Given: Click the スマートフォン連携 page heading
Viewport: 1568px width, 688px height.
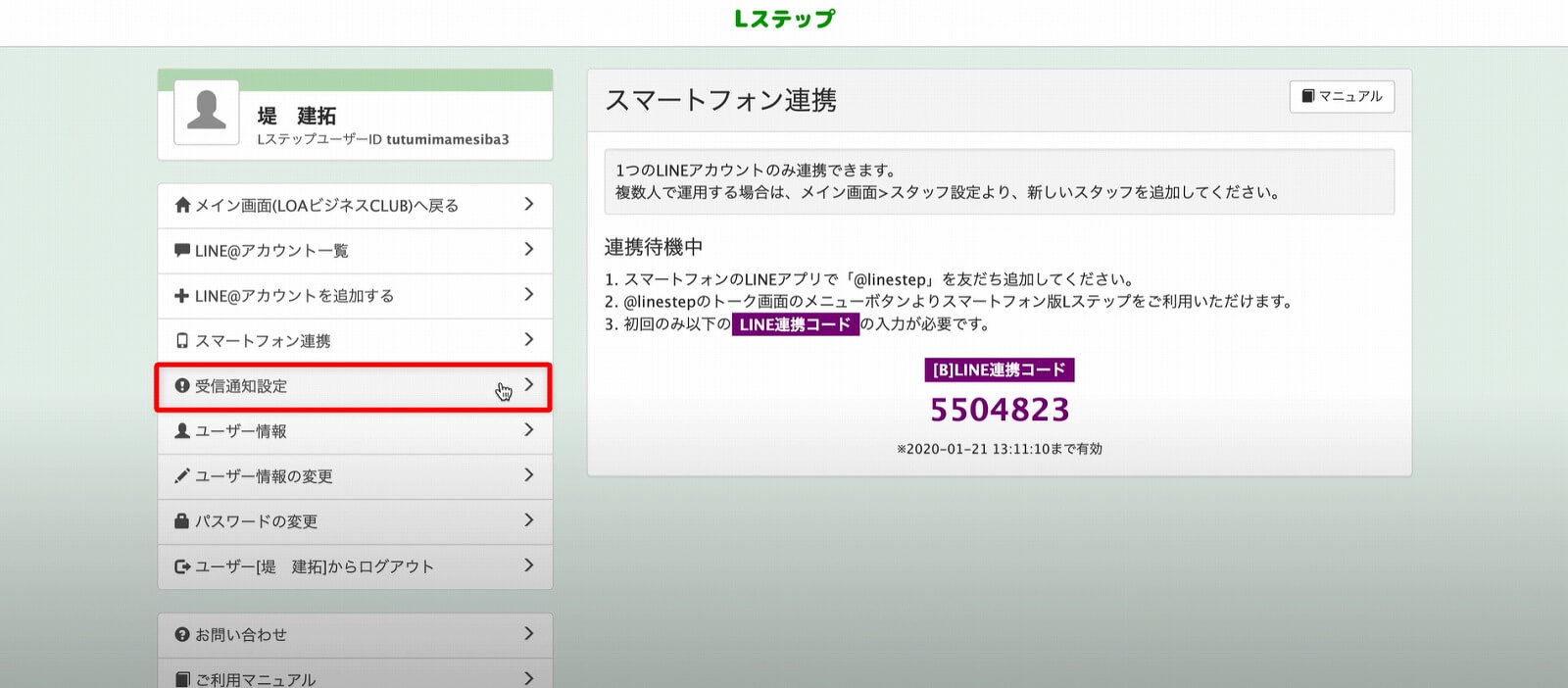Looking at the screenshot, I should pos(721,100).
